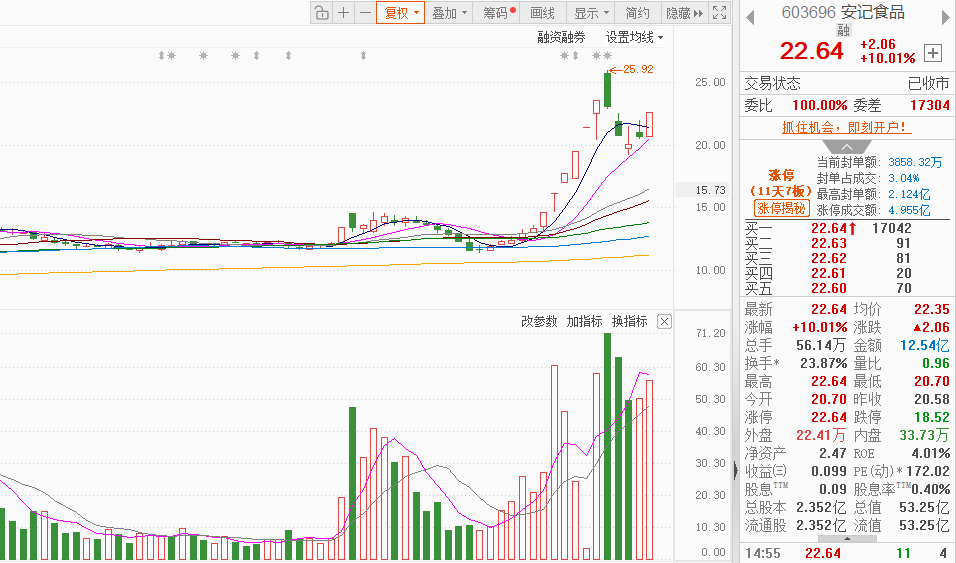
Task: Click the lone event marker at top mid-chart
Action: pos(363,56)
